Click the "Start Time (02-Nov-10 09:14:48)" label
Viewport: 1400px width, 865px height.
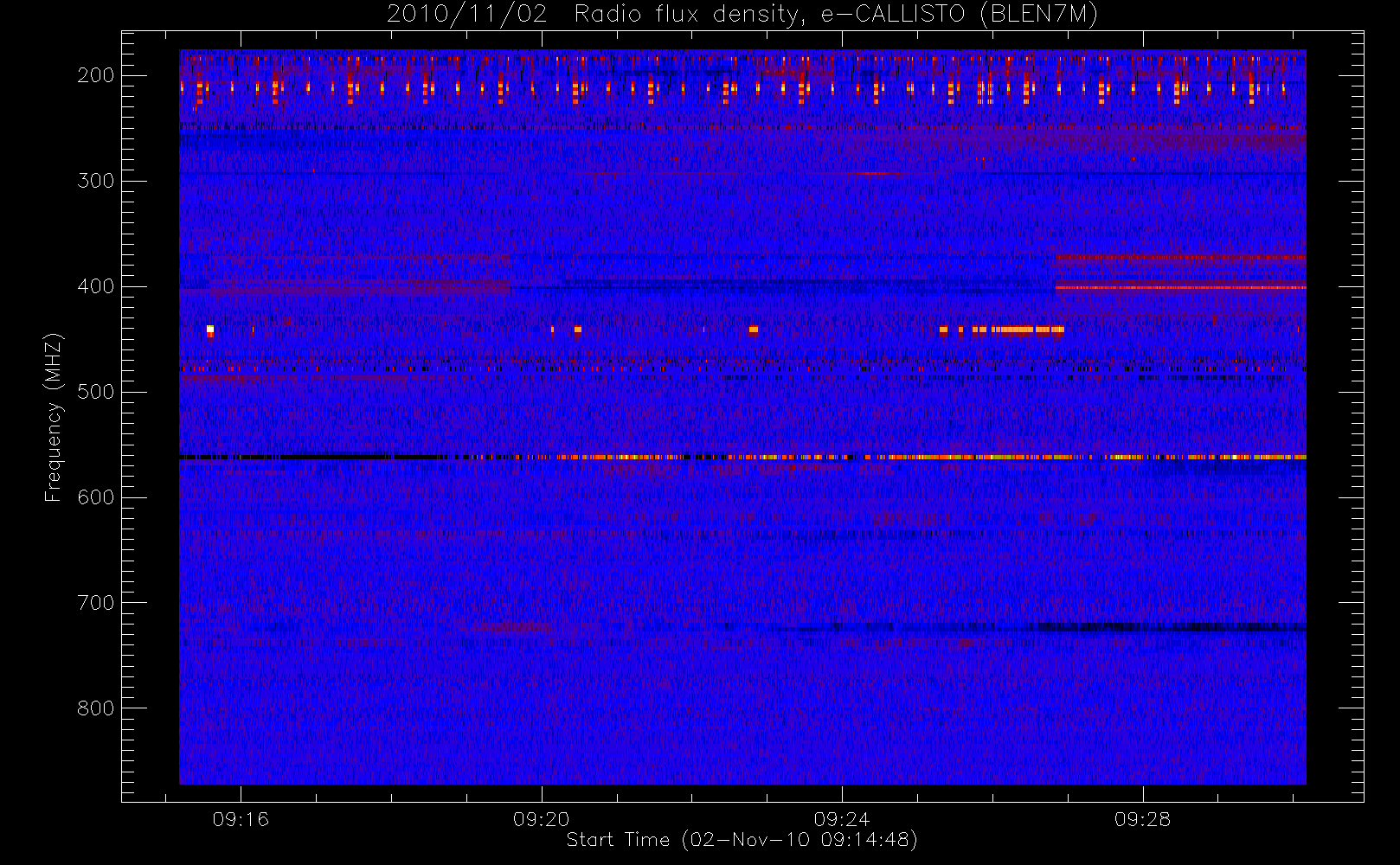tap(742, 840)
